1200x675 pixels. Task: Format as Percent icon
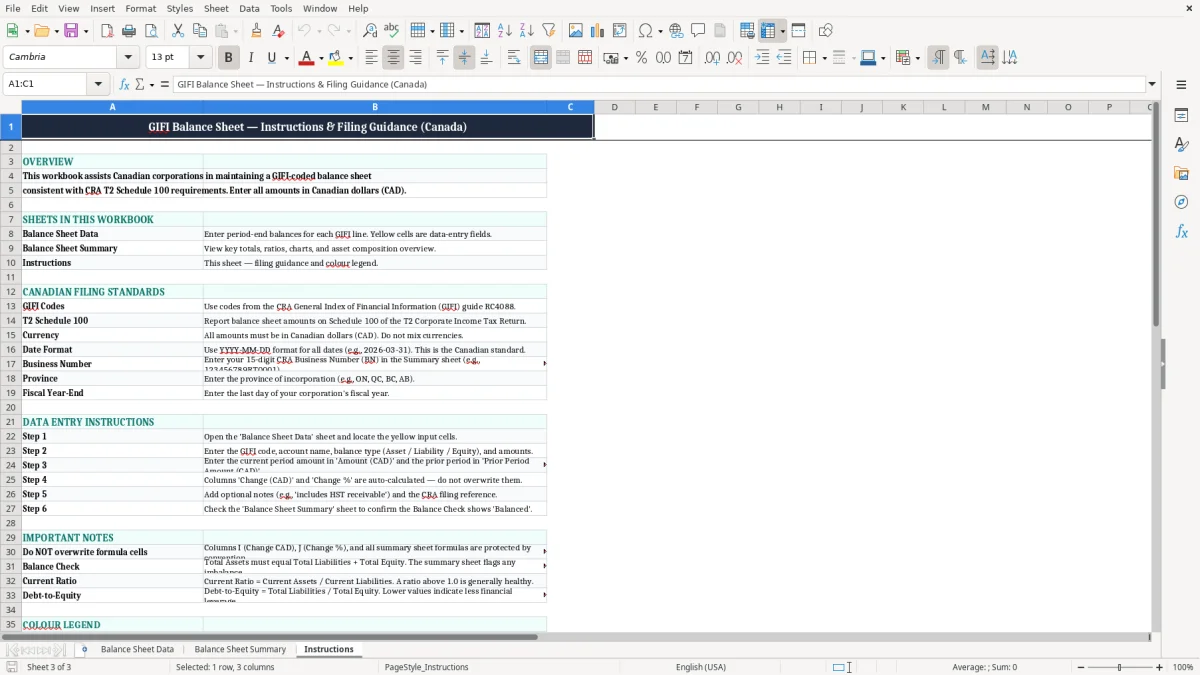click(x=641, y=58)
